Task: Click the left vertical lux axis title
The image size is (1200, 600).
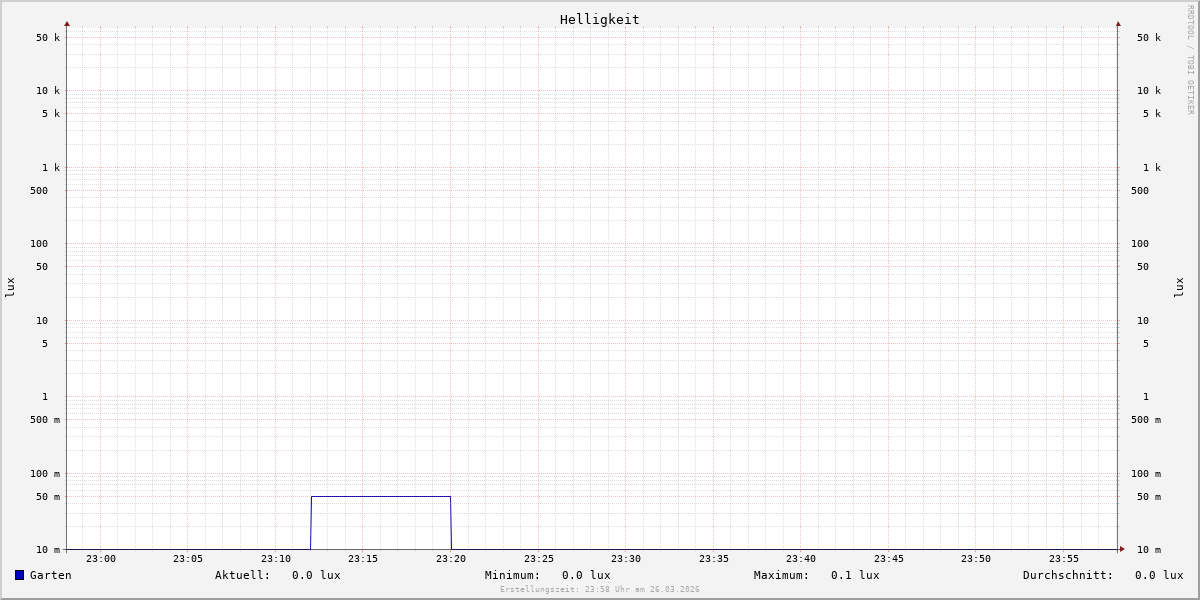Action: (x=10, y=288)
